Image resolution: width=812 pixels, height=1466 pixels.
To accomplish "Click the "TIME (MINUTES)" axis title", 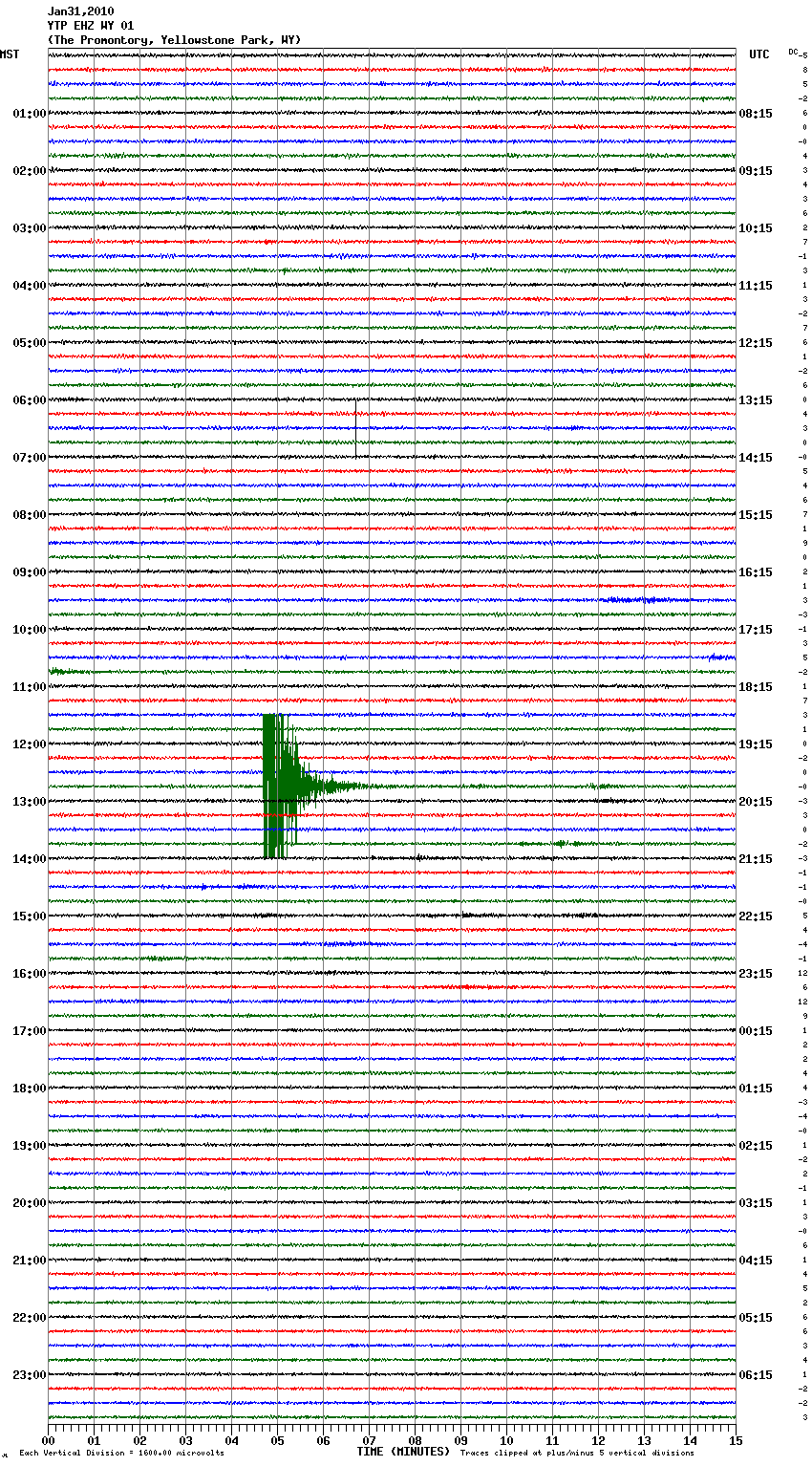I will (403, 1452).
